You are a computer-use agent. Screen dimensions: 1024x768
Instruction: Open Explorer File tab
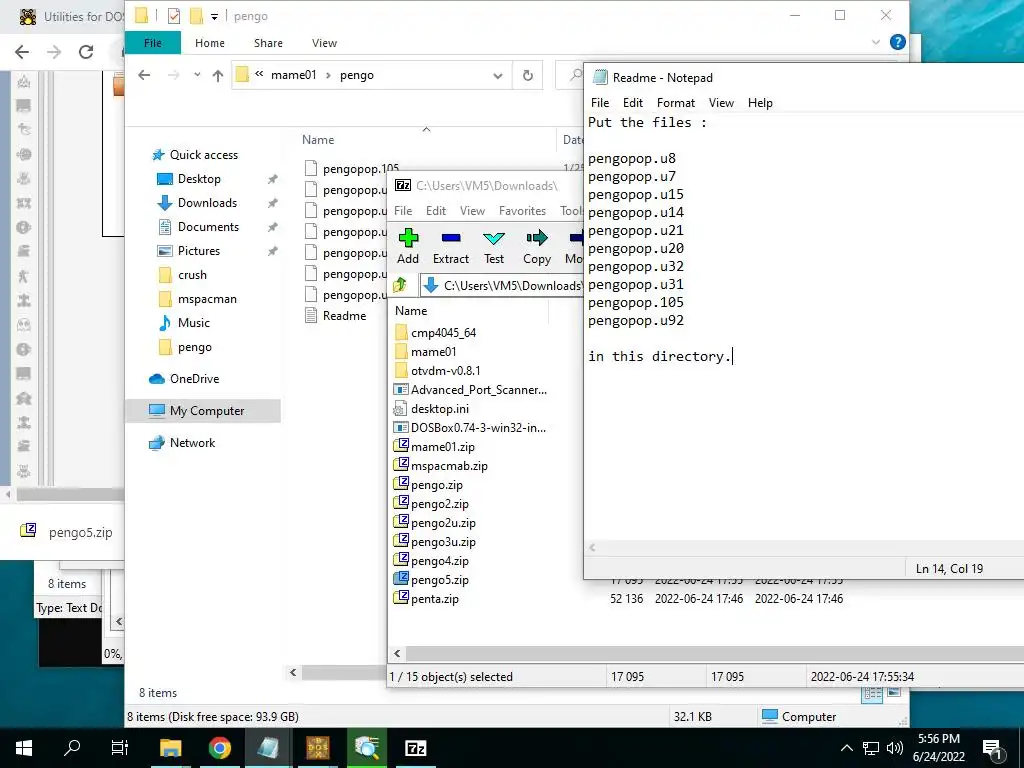[153, 43]
